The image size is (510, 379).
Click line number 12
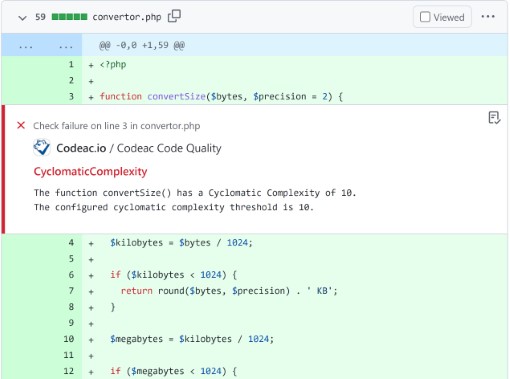click(x=69, y=371)
